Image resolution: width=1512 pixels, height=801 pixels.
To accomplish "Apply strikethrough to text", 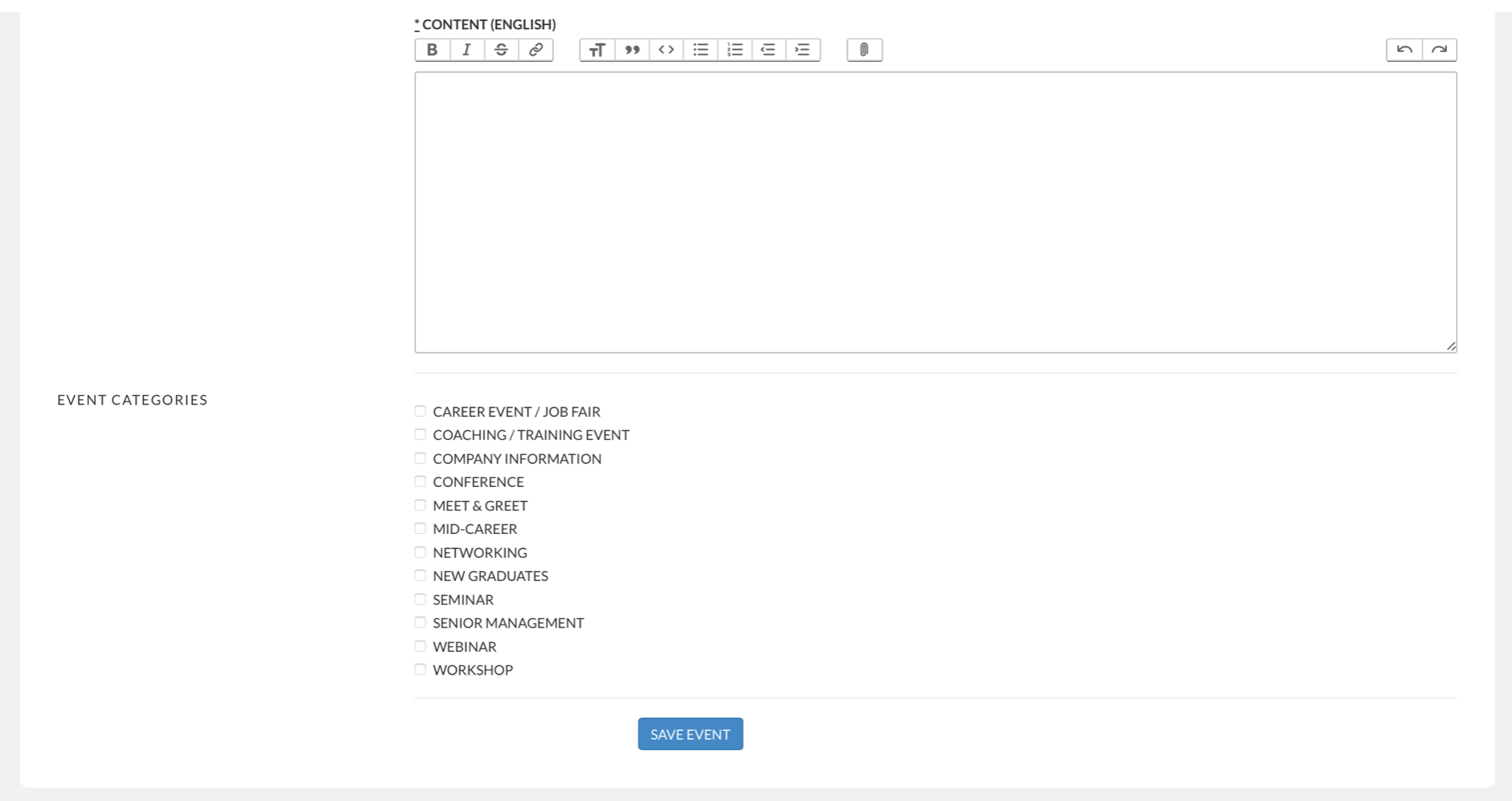I will coord(500,49).
